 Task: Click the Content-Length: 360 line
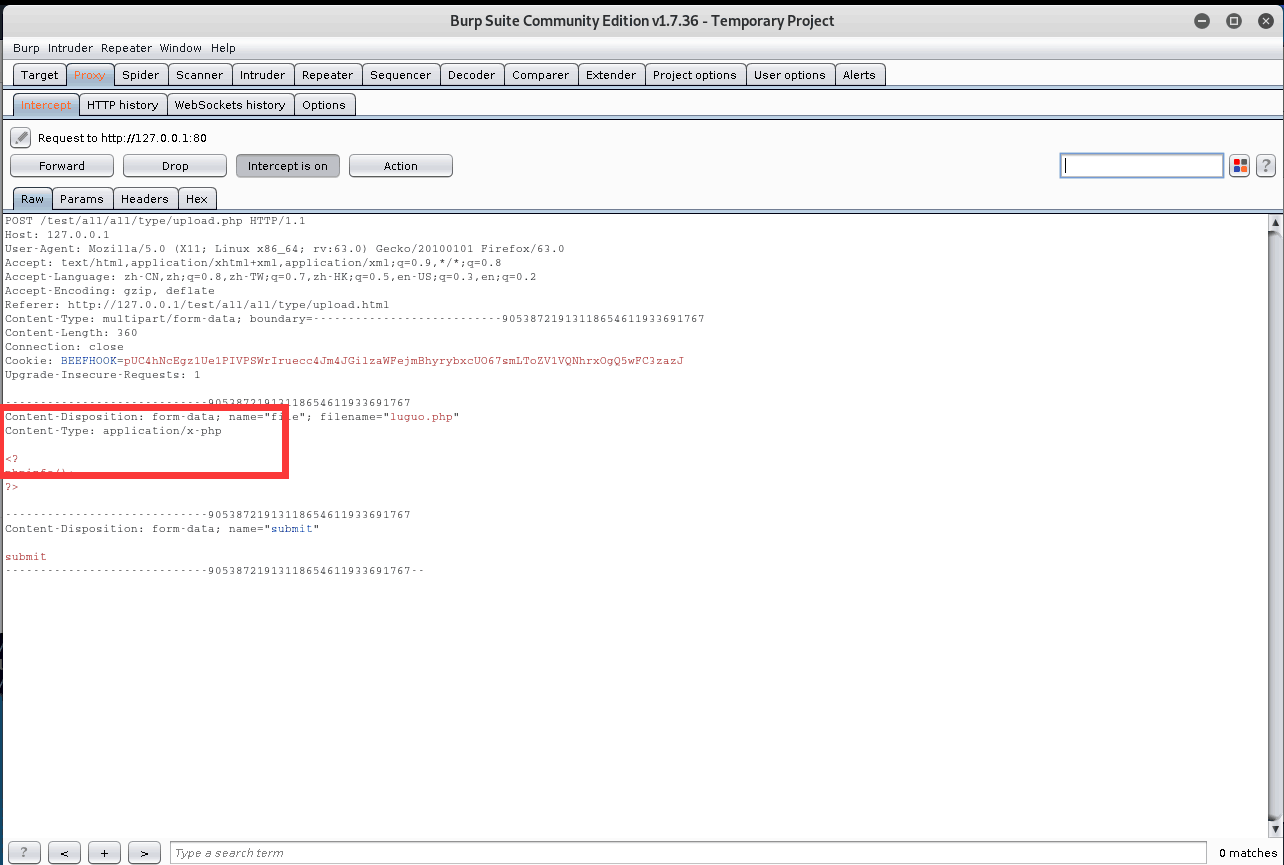tap(71, 333)
